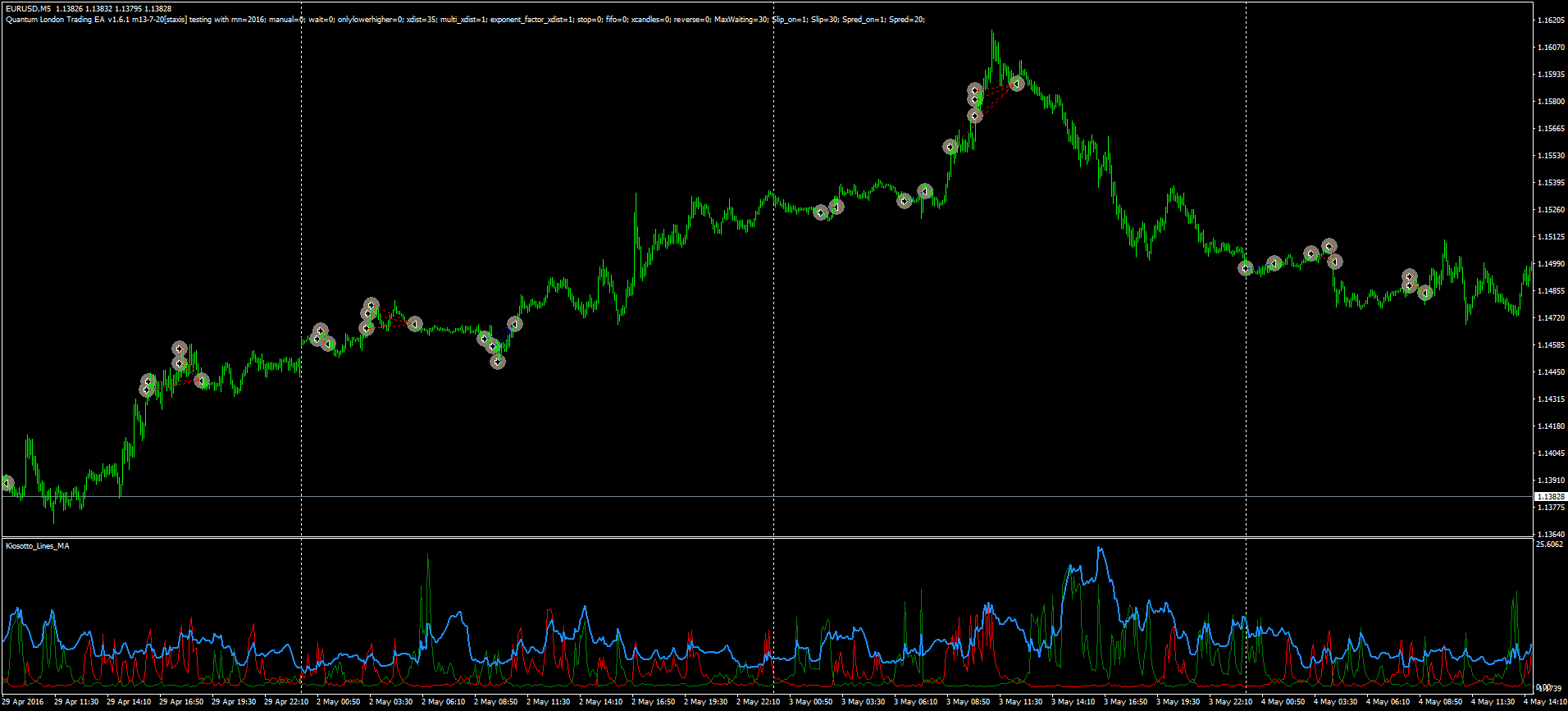Click the Quantum London Trading EA description line
1568x711 pixels.
[x=465, y=20]
